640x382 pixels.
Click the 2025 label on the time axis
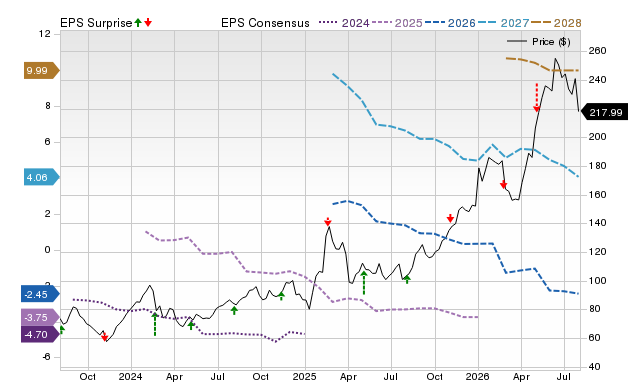pyautogui.click(x=304, y=376)
